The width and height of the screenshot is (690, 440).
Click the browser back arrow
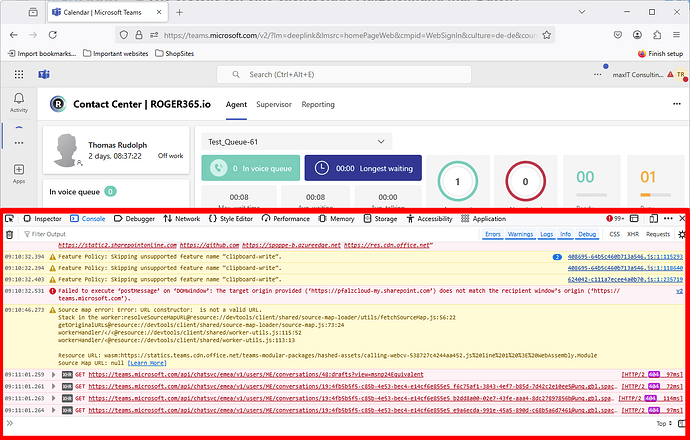pos(14,35)
